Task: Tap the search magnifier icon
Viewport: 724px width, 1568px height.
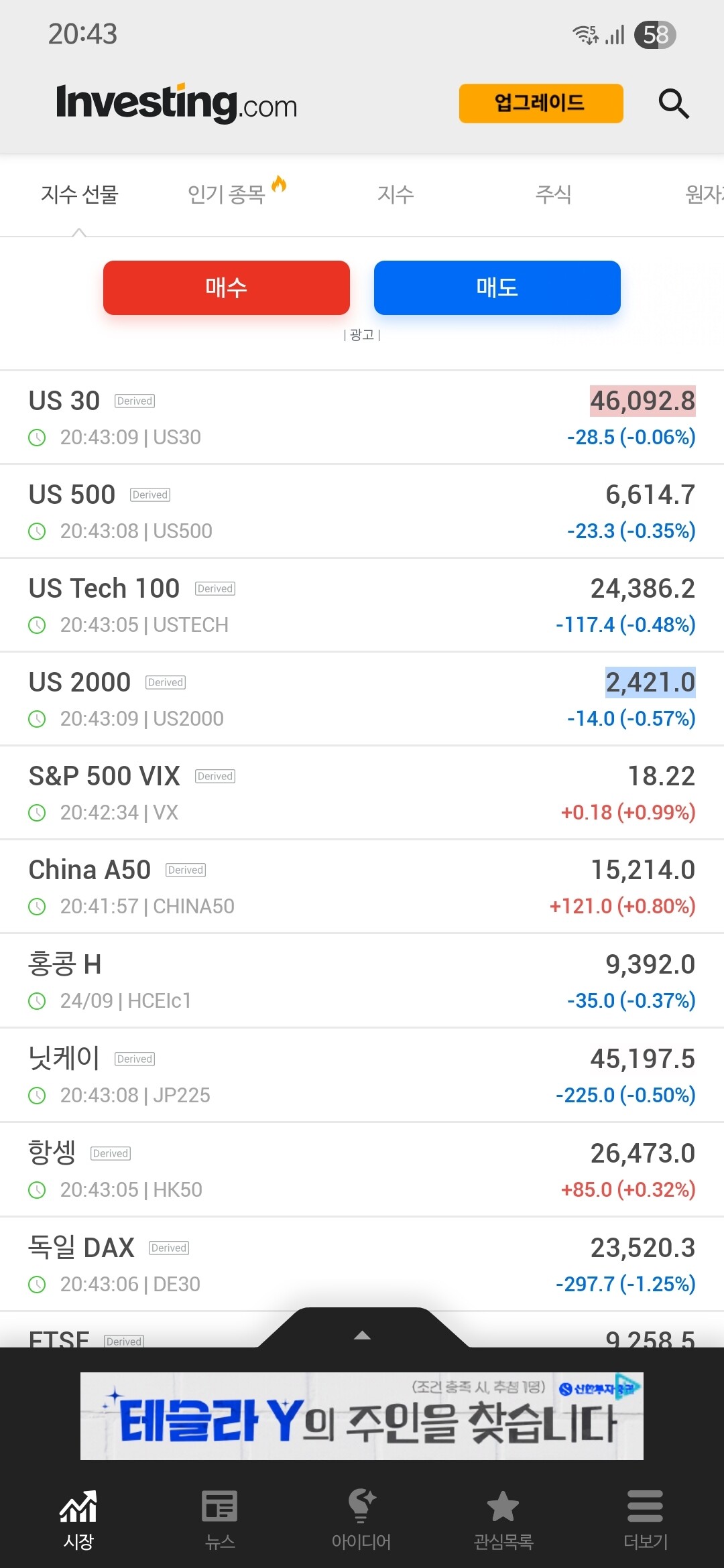Action: (673, 104)
